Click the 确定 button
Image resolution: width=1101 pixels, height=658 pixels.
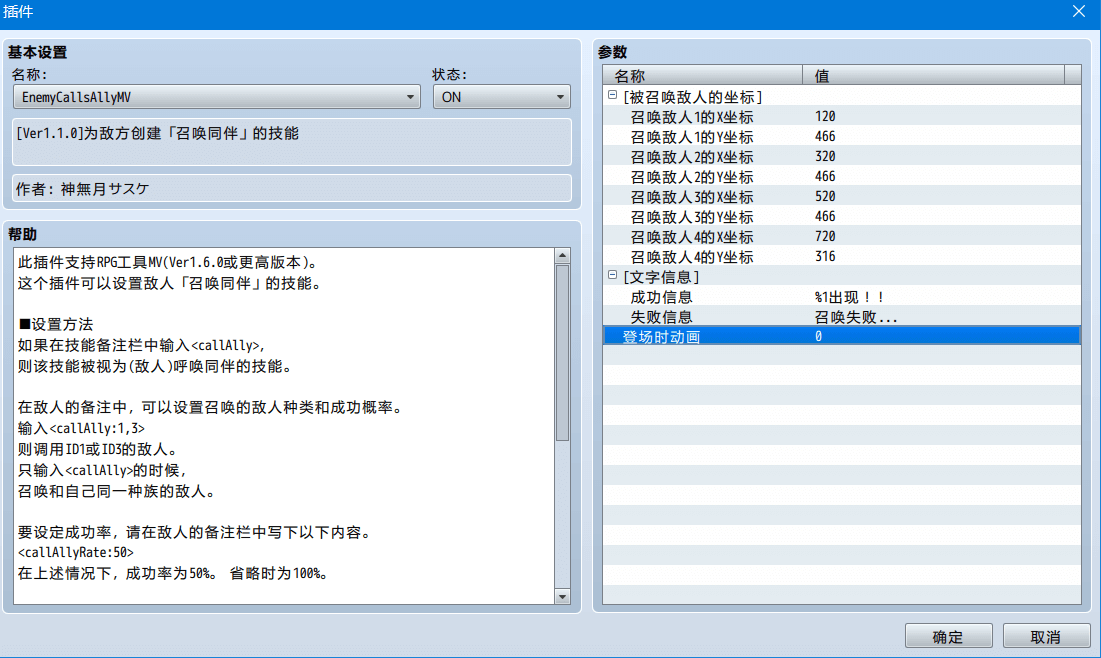[948, 636]
